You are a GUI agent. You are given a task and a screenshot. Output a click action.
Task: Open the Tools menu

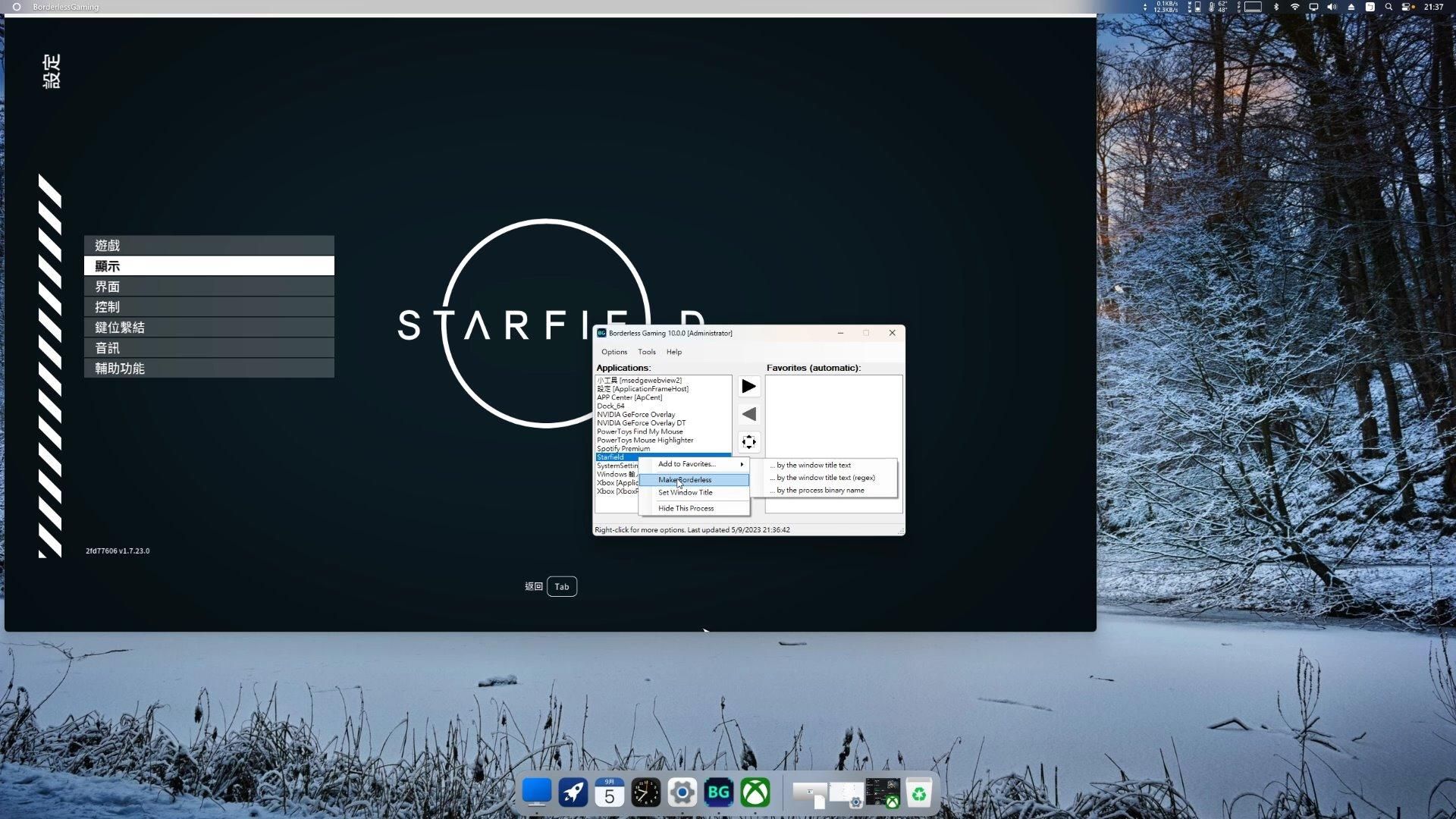point(646,352)
